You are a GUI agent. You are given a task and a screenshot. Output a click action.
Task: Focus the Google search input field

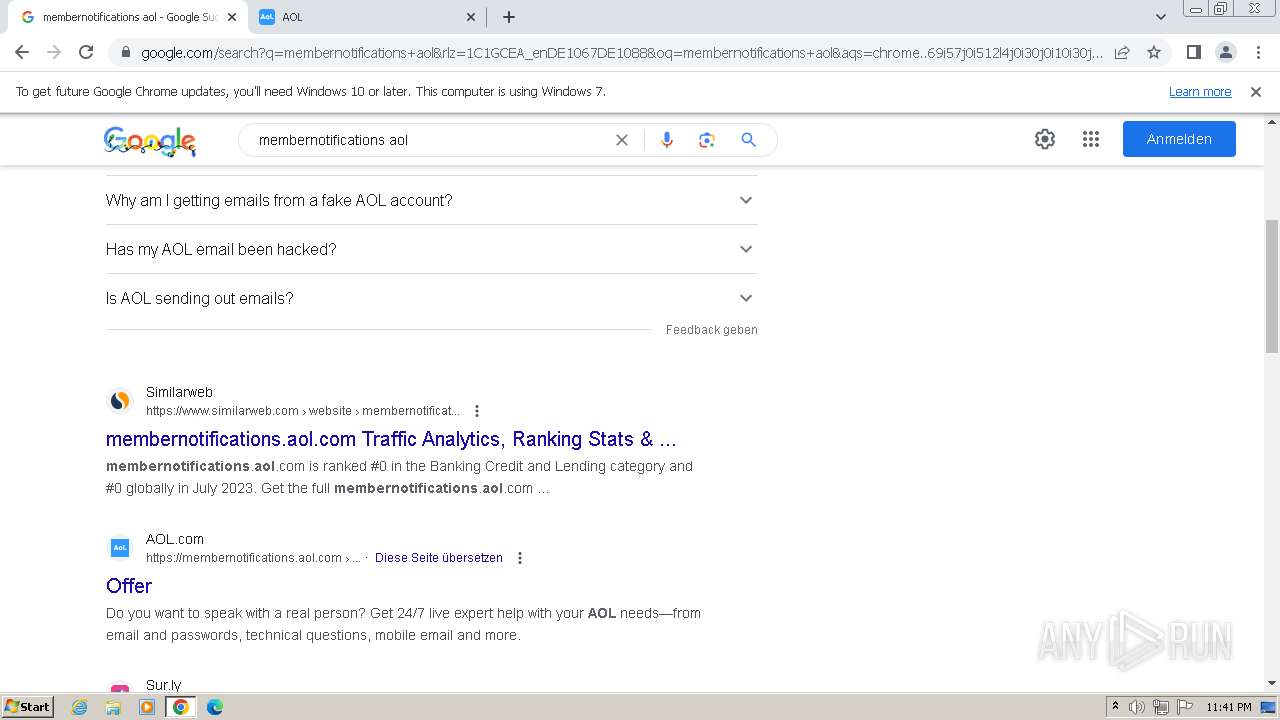(430, 140)
